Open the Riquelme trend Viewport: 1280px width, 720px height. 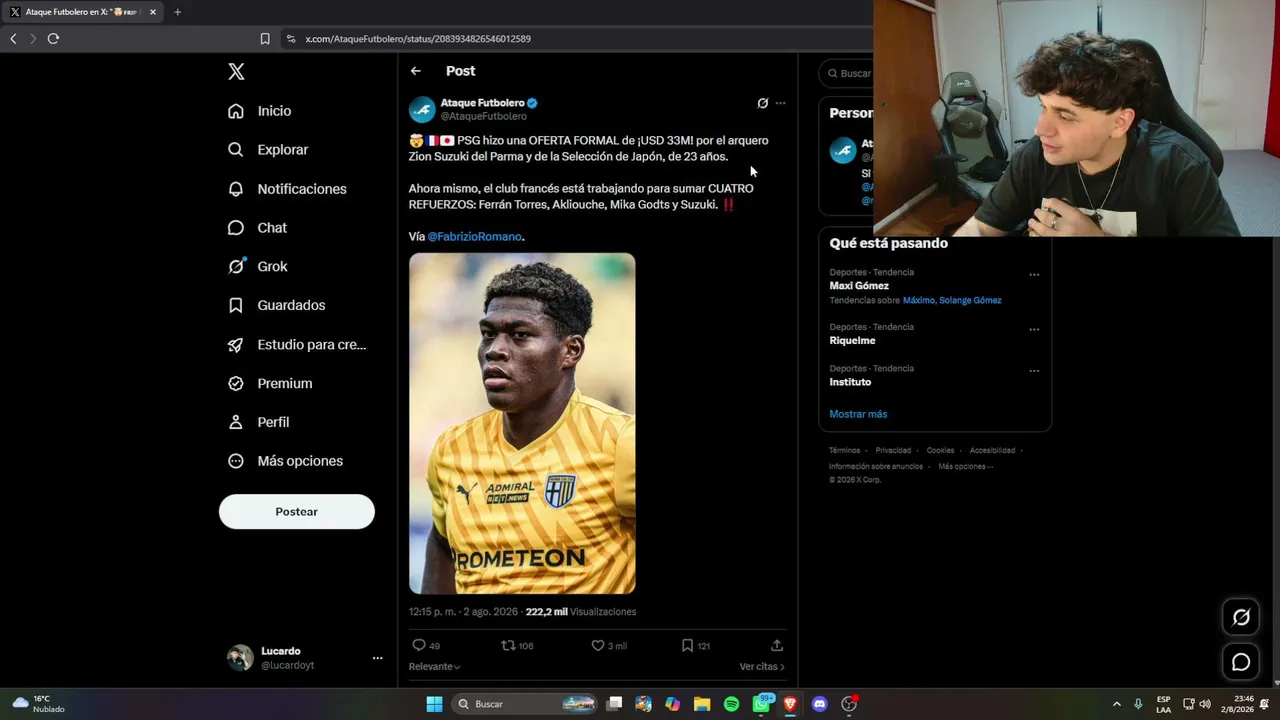click(x=852, y=341)
